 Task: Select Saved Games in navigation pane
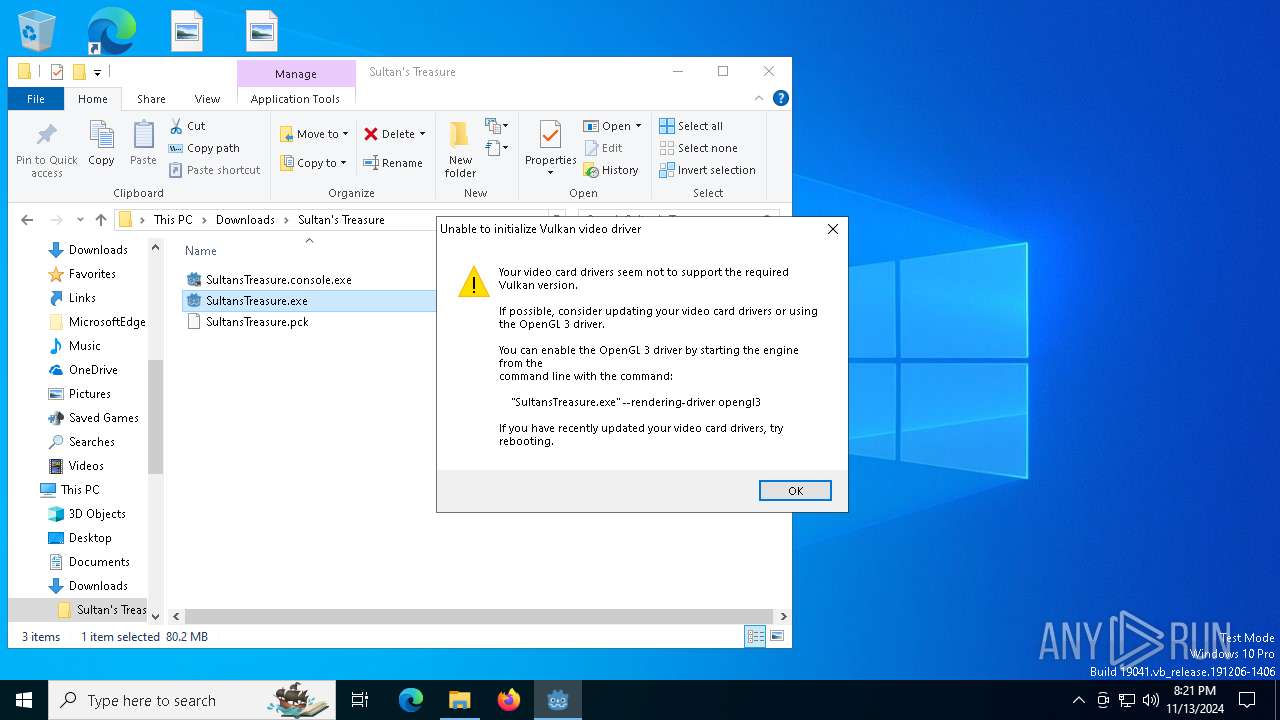coord(103,418)
